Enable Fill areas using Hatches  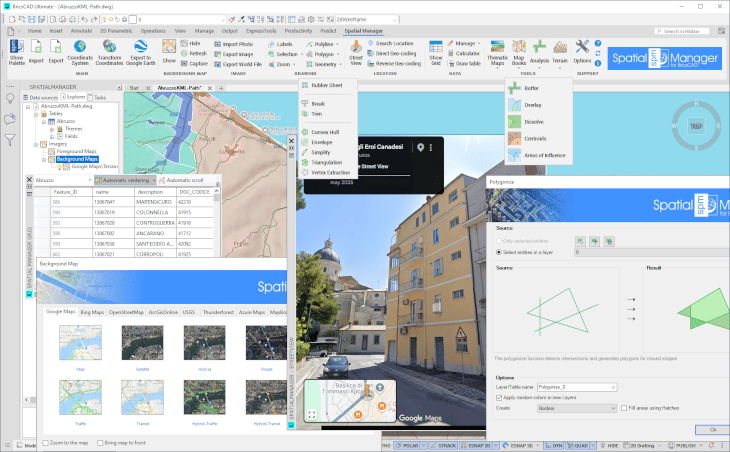(x=624, y=408)
